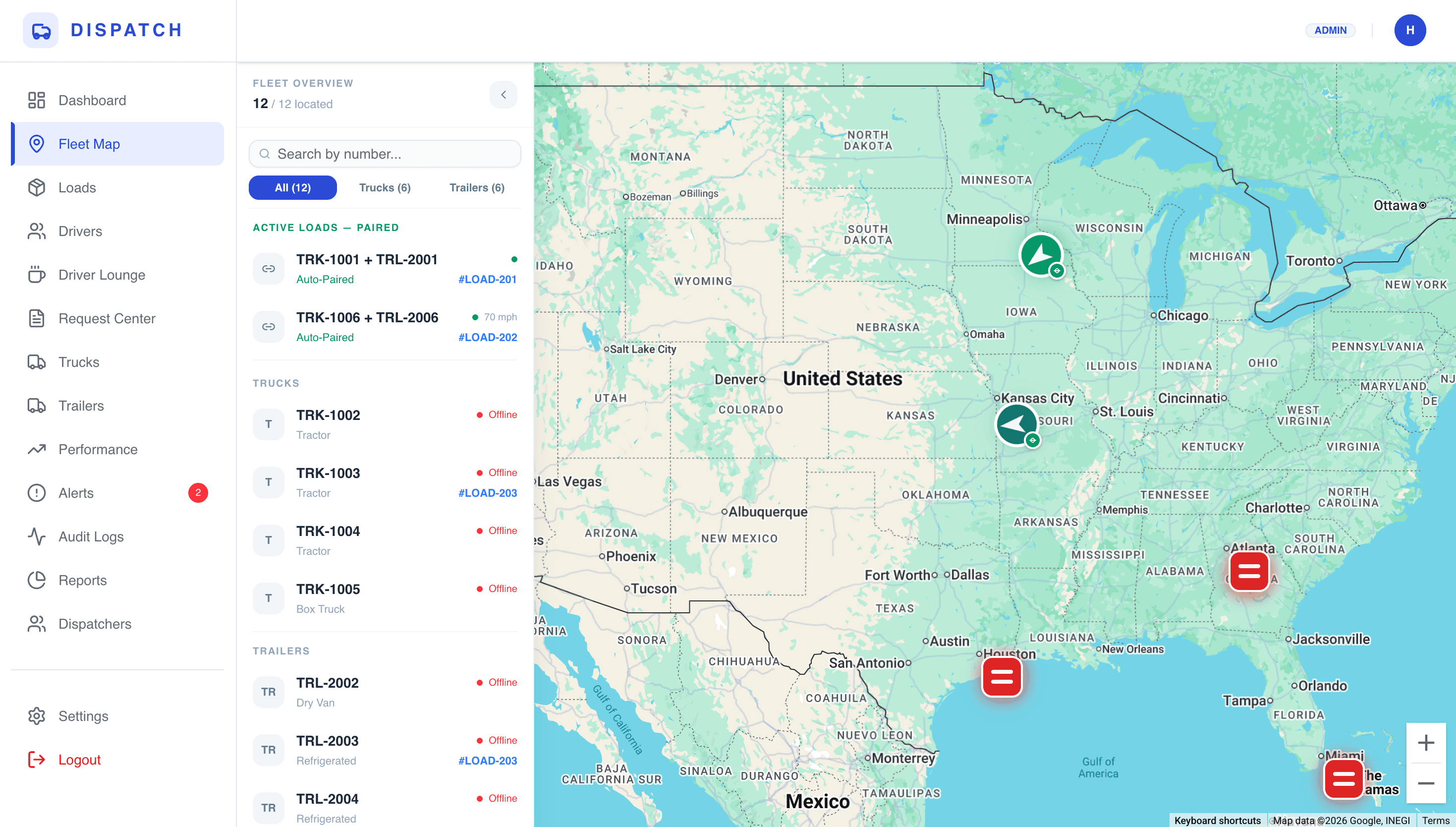The height and width of the screenshot is (827, 1456).
Task: Open the H user avatar menu
Action: tap(1410, 30)
